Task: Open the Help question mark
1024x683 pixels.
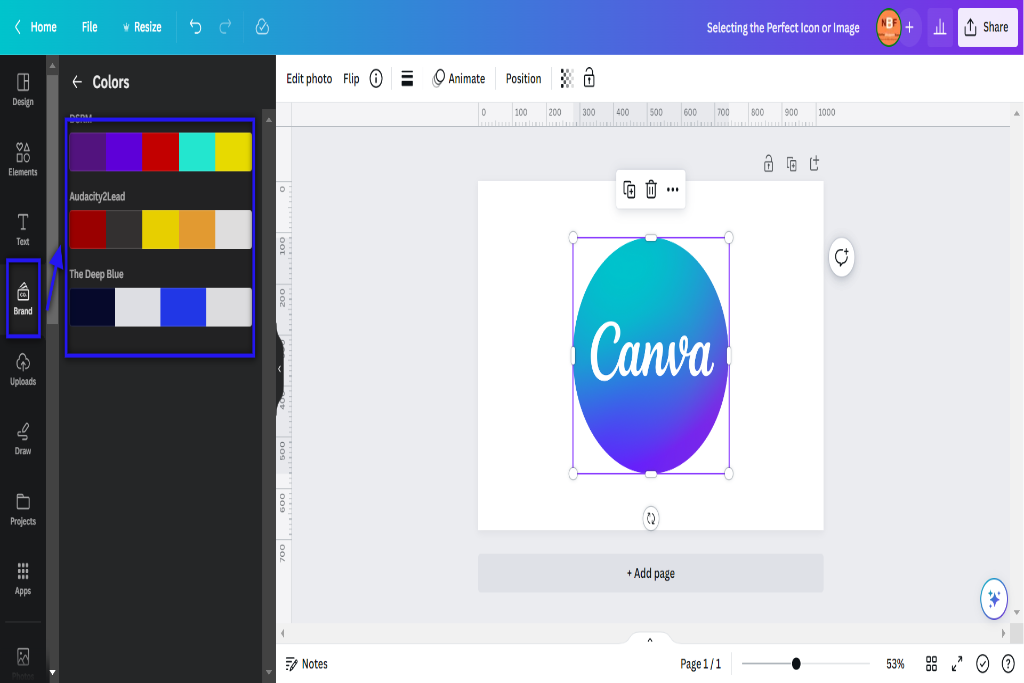Action: click(x=1008, y=663)
